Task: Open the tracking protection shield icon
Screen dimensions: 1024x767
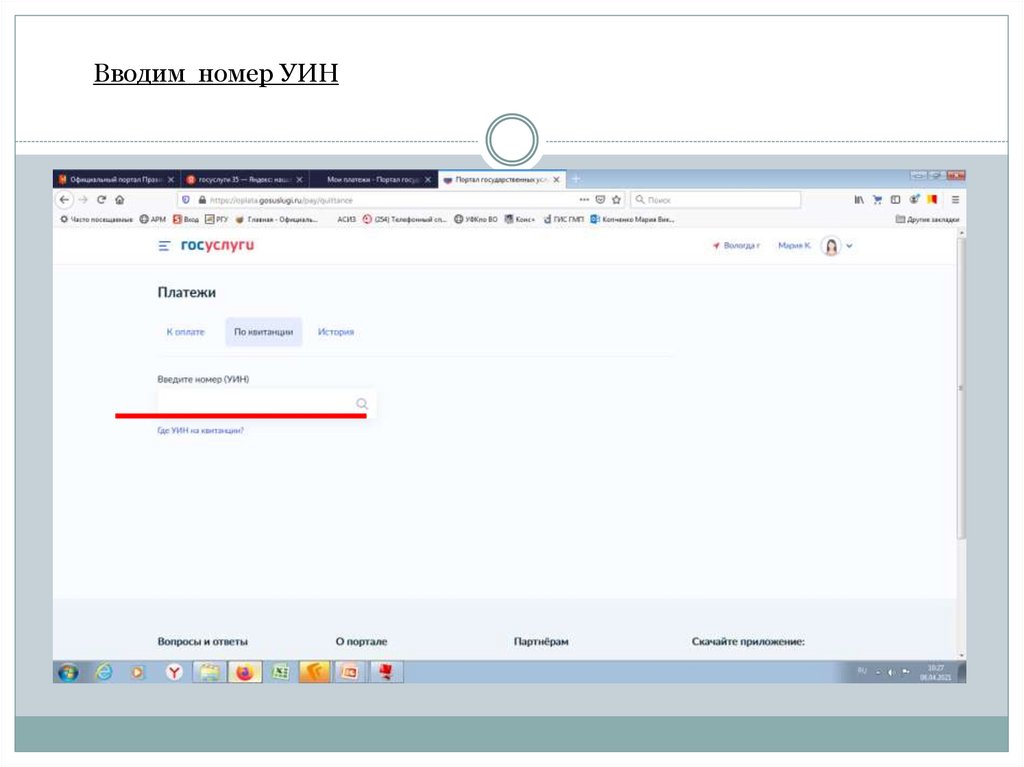Action: pos(186,200)
